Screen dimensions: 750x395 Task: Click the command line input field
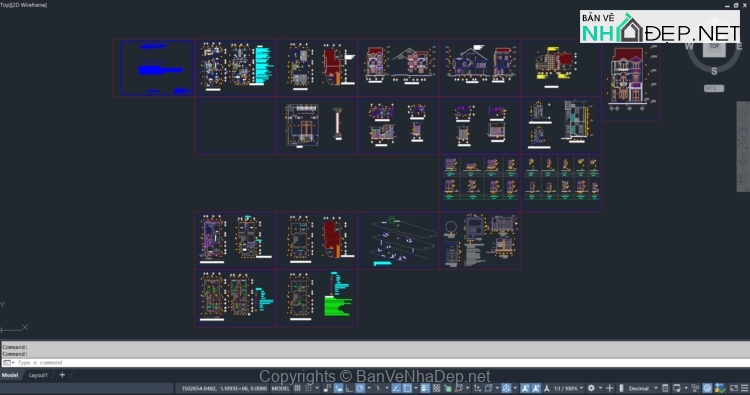[375, 362]
